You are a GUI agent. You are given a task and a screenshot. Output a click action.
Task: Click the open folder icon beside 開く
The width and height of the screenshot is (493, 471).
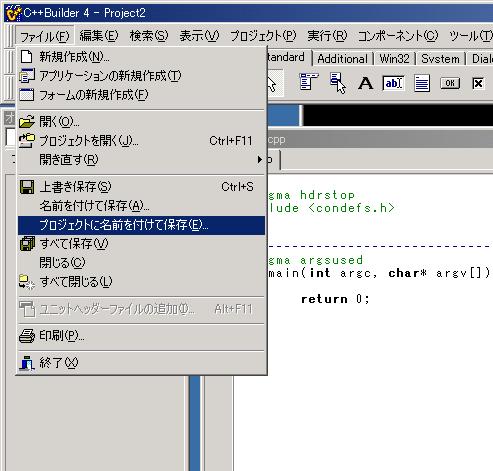(27, 122)
